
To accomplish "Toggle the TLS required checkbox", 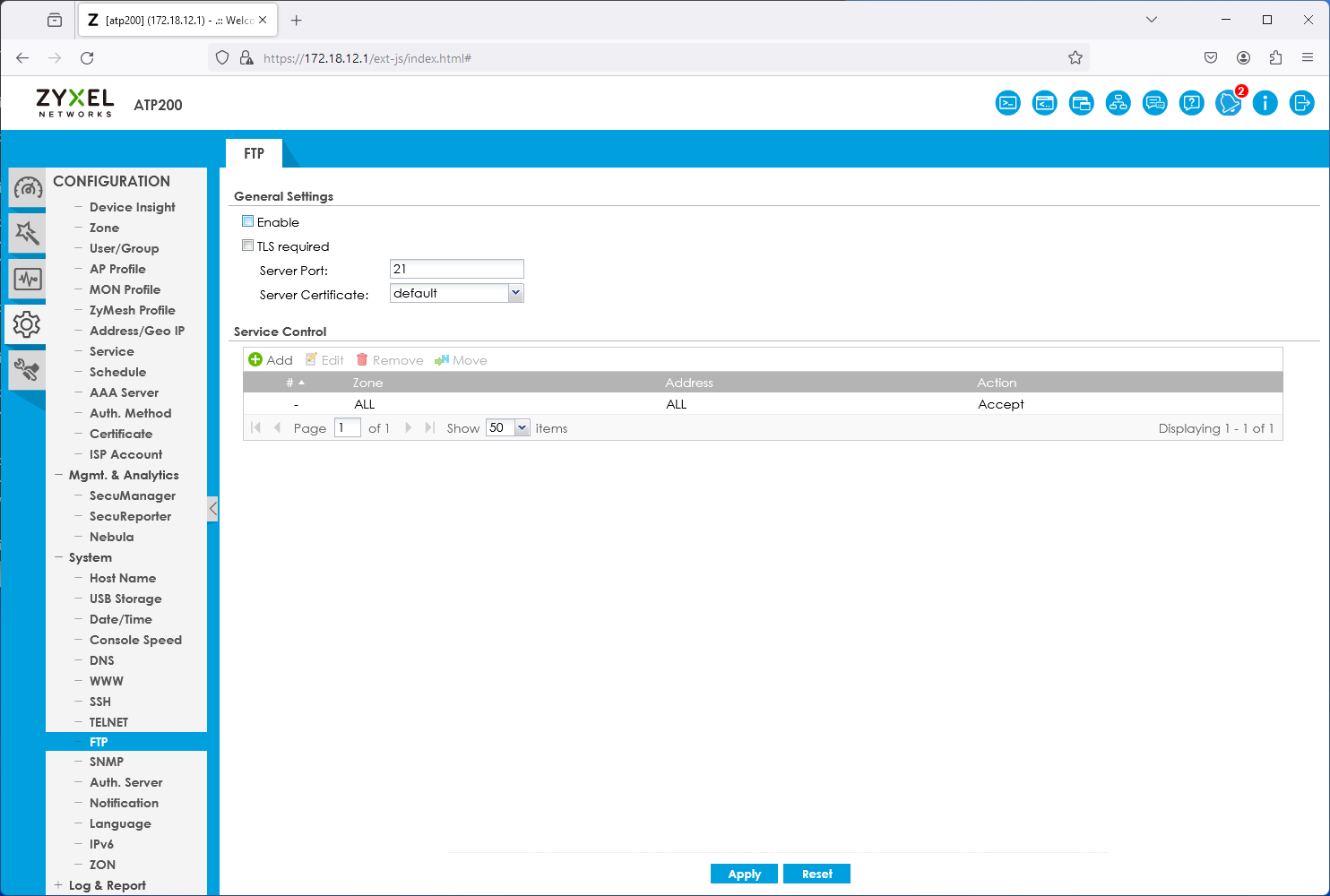I will click(248, 246).
